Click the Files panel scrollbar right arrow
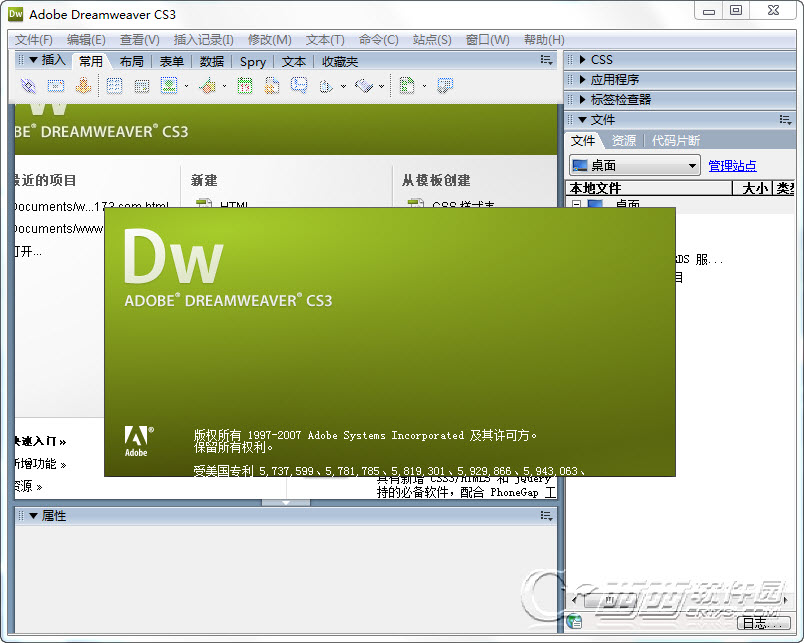 (786, 599)
